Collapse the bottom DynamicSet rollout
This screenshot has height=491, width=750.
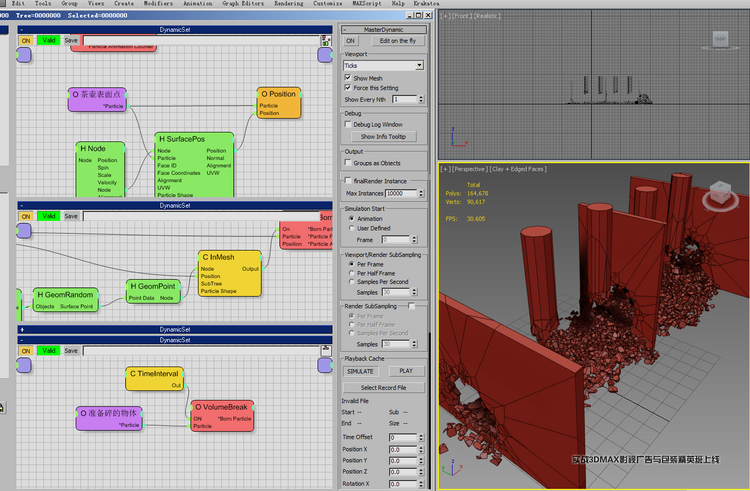[22, 340]
